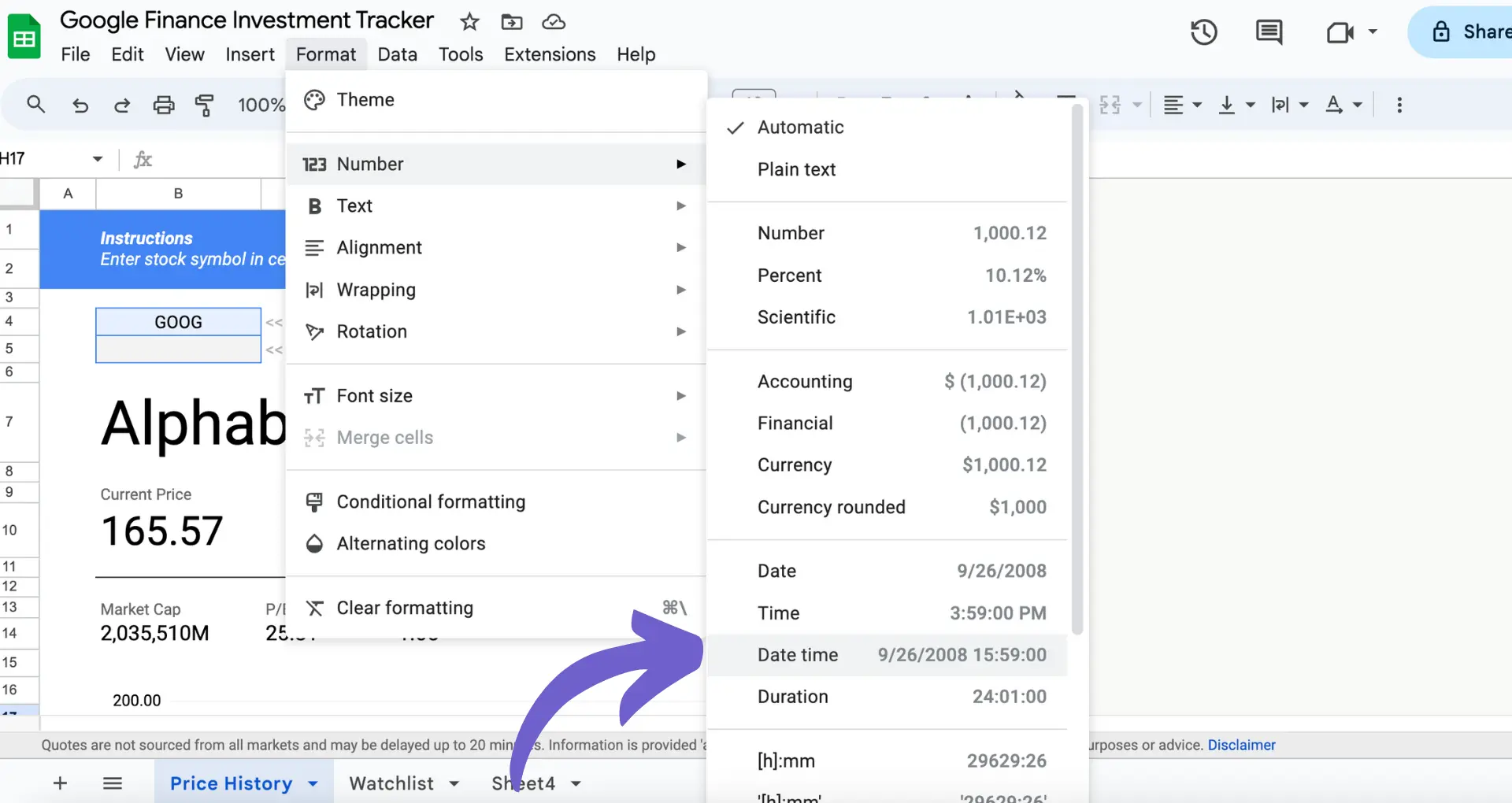Expand the Rotation submenu
Image resolution: width=1512 pixels, height=803 pixels.
coord(496,331)
